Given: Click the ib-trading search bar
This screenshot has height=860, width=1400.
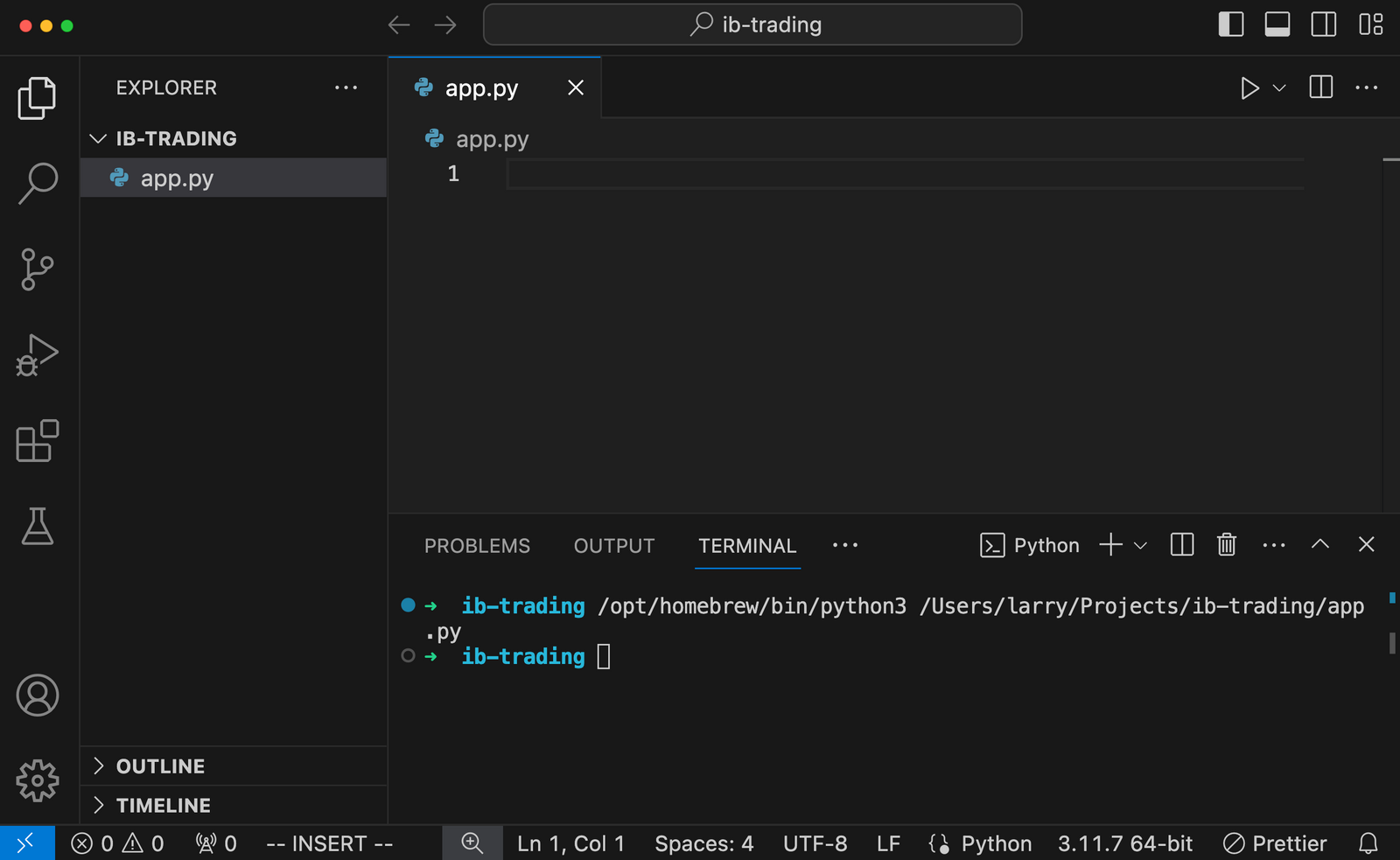Looking at the screenshot, I should [x=752, y=24].
